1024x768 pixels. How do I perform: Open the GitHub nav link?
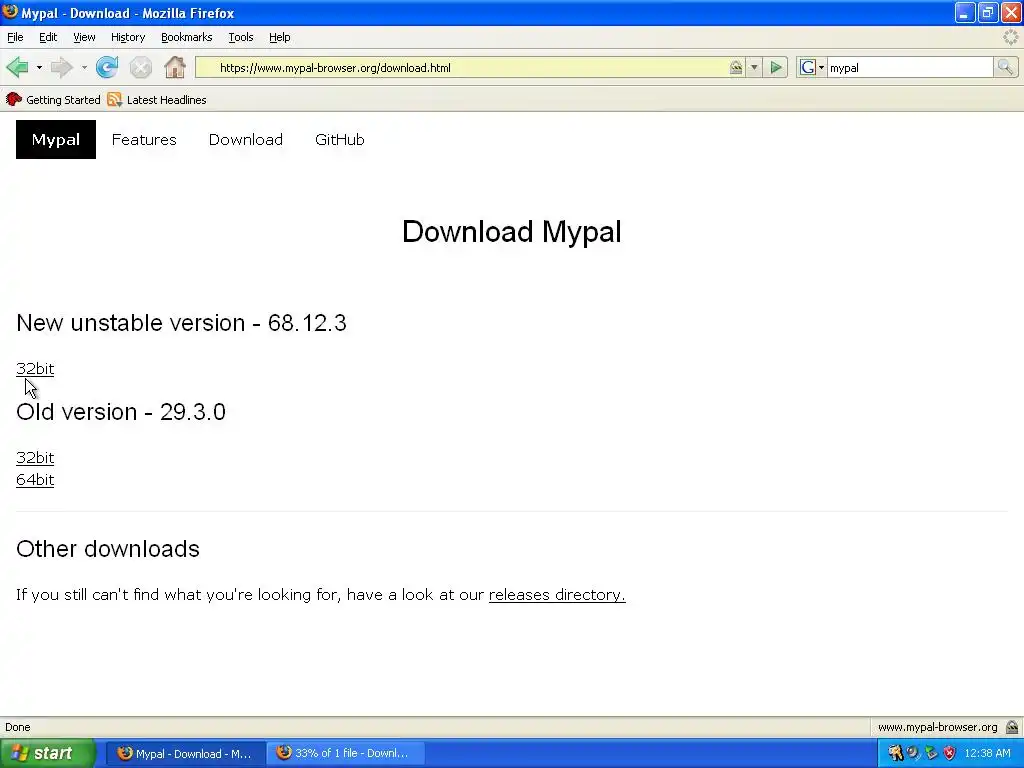coord(340,139)
